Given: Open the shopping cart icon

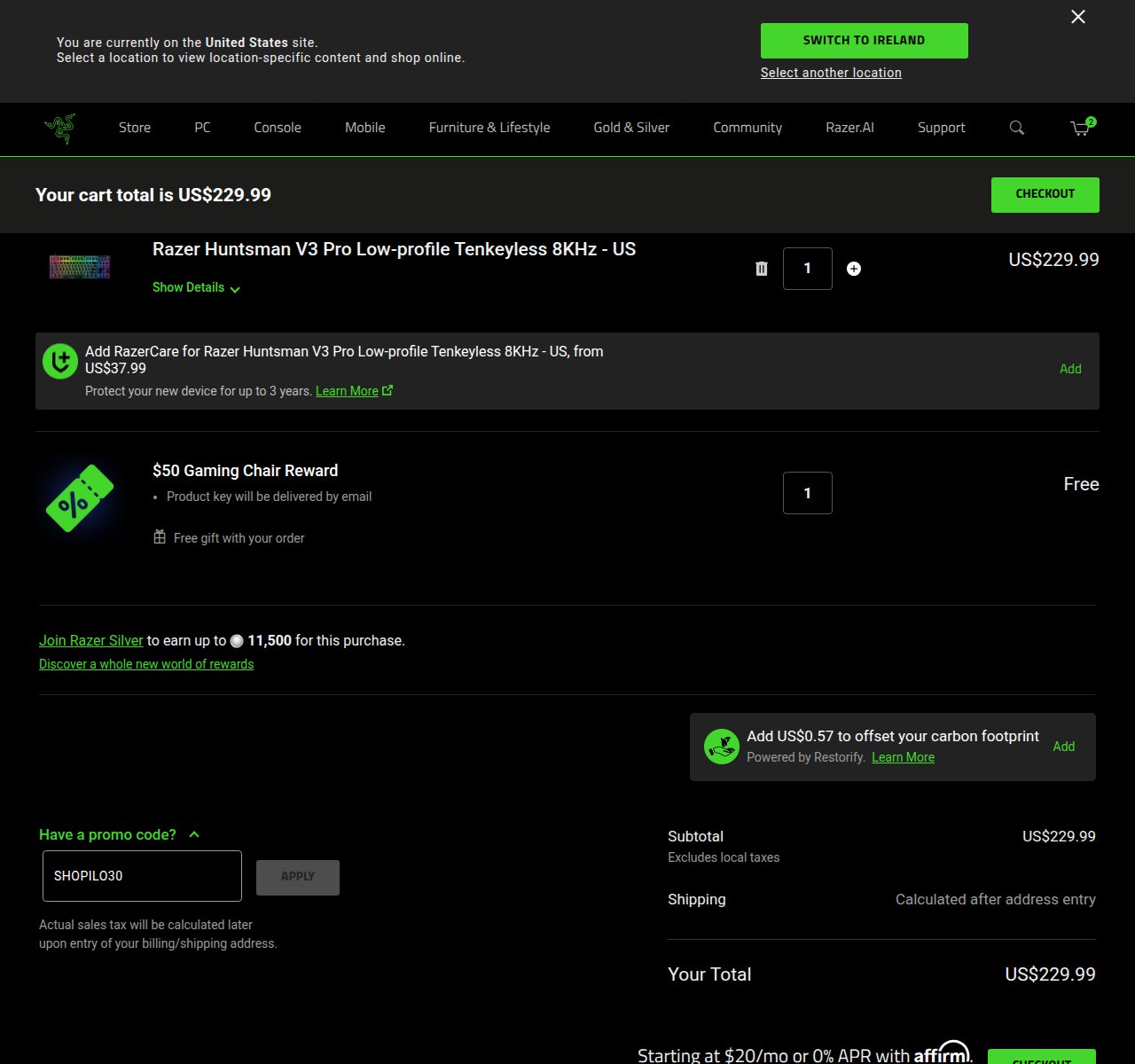Looking at the screenshot, I should click(1081, 128).
